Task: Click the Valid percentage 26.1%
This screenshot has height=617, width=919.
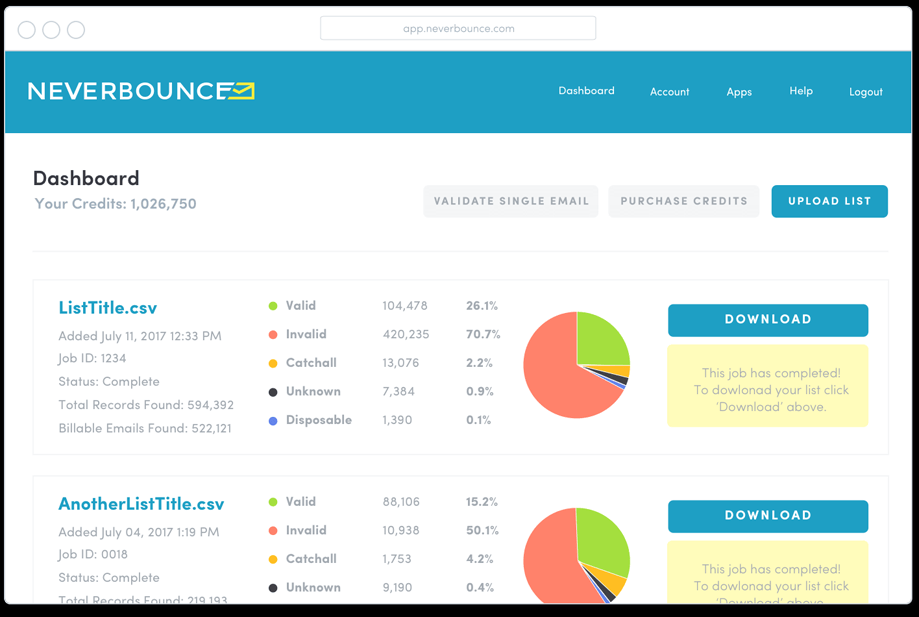Action: 482,306
